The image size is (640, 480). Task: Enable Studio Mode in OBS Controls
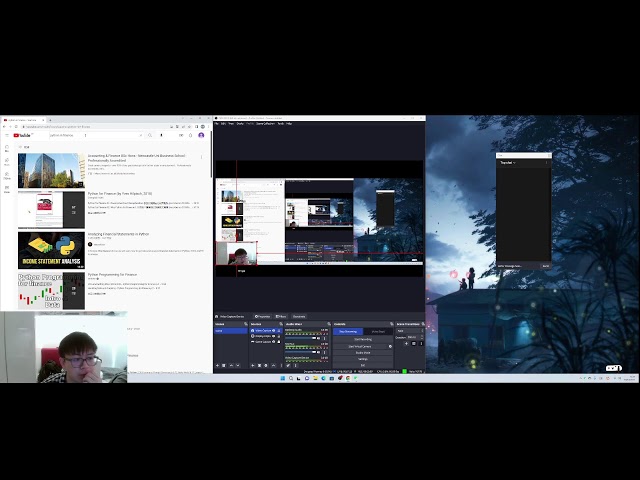tap(363, 353)
